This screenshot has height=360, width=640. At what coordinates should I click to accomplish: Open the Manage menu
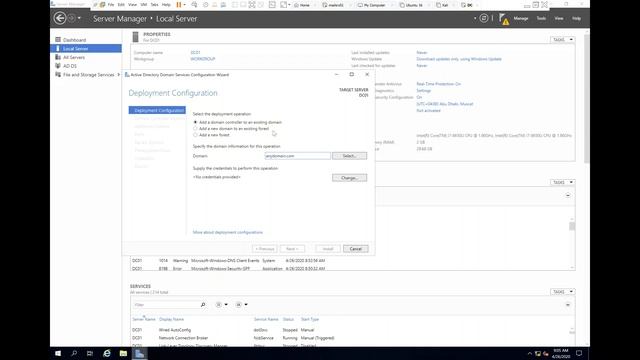[x=521, y=18]
